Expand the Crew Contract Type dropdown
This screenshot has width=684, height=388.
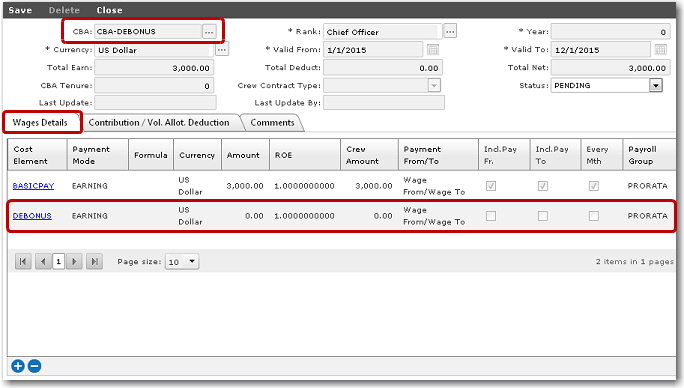point(434,86)
